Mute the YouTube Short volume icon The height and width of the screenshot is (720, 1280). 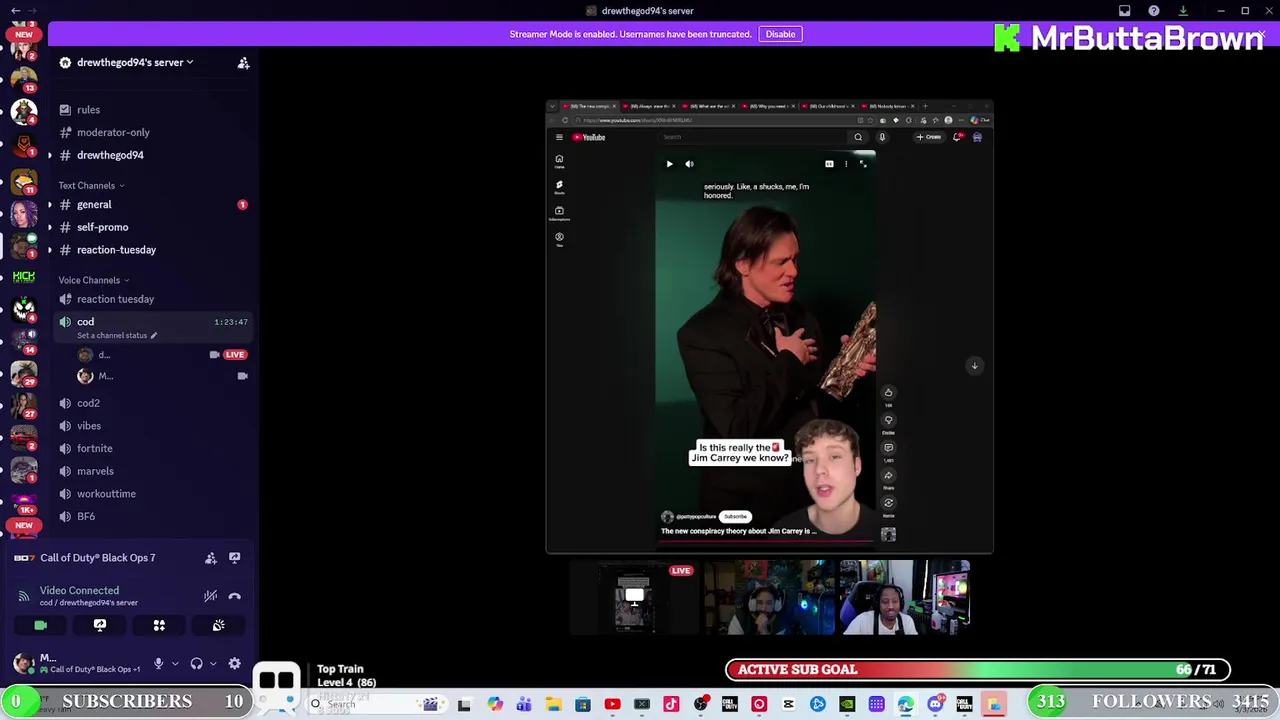coord(689,164)
